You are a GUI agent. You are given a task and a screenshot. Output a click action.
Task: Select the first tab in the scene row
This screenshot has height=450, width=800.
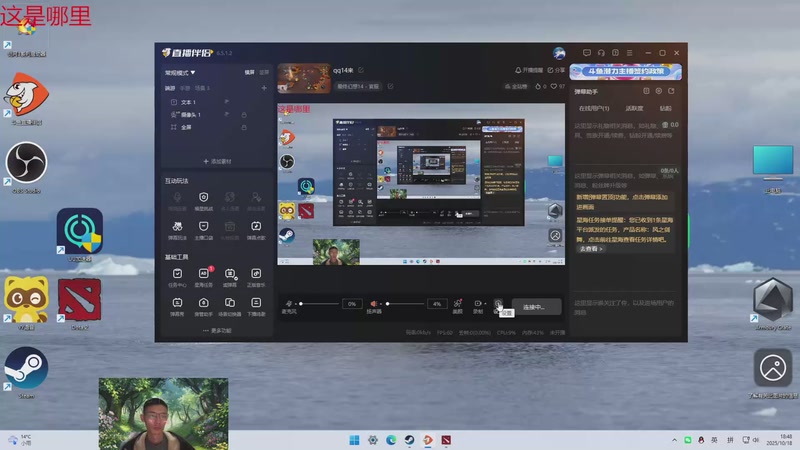point(170,88)
